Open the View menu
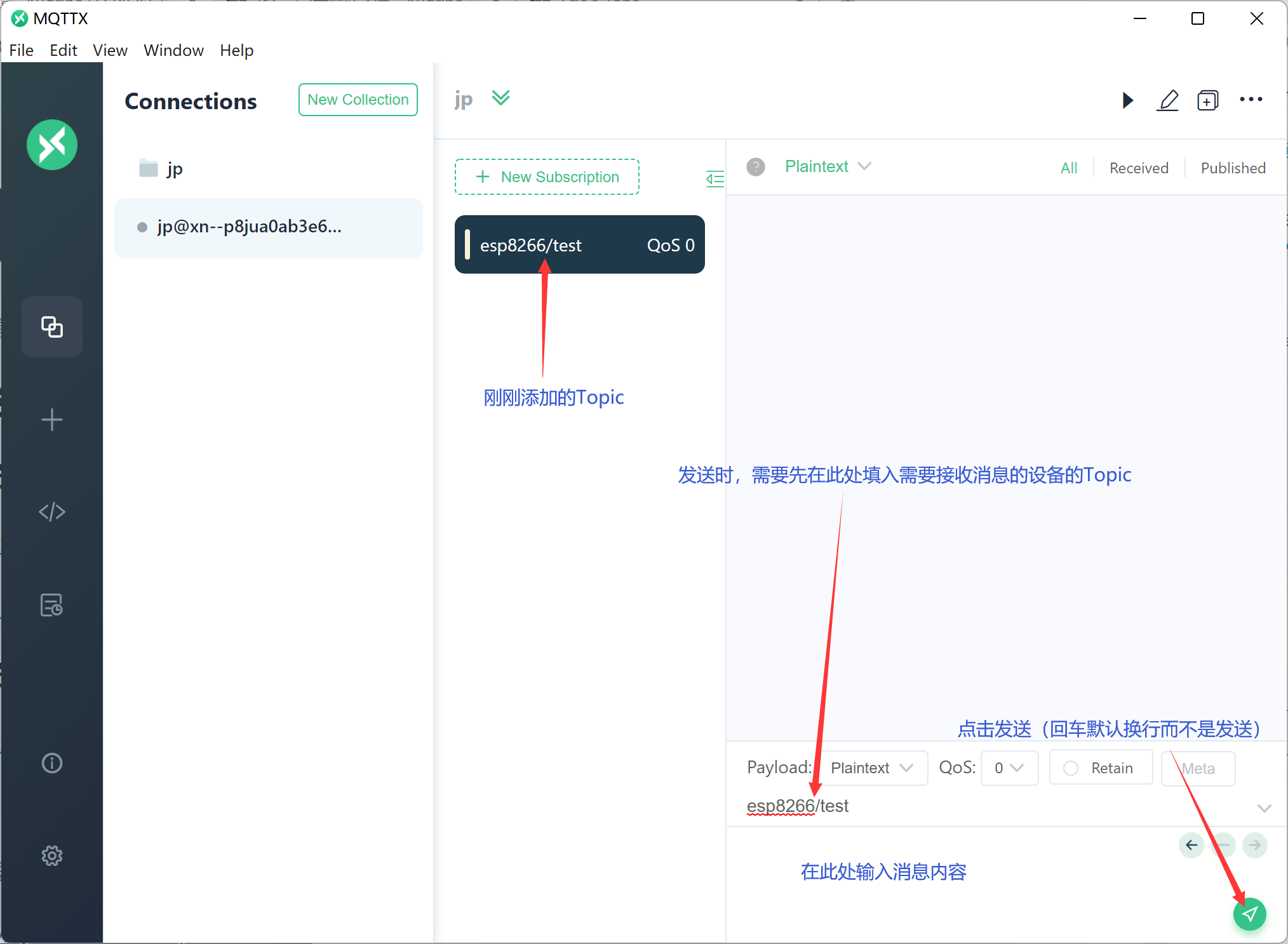 tap(110, 50)
